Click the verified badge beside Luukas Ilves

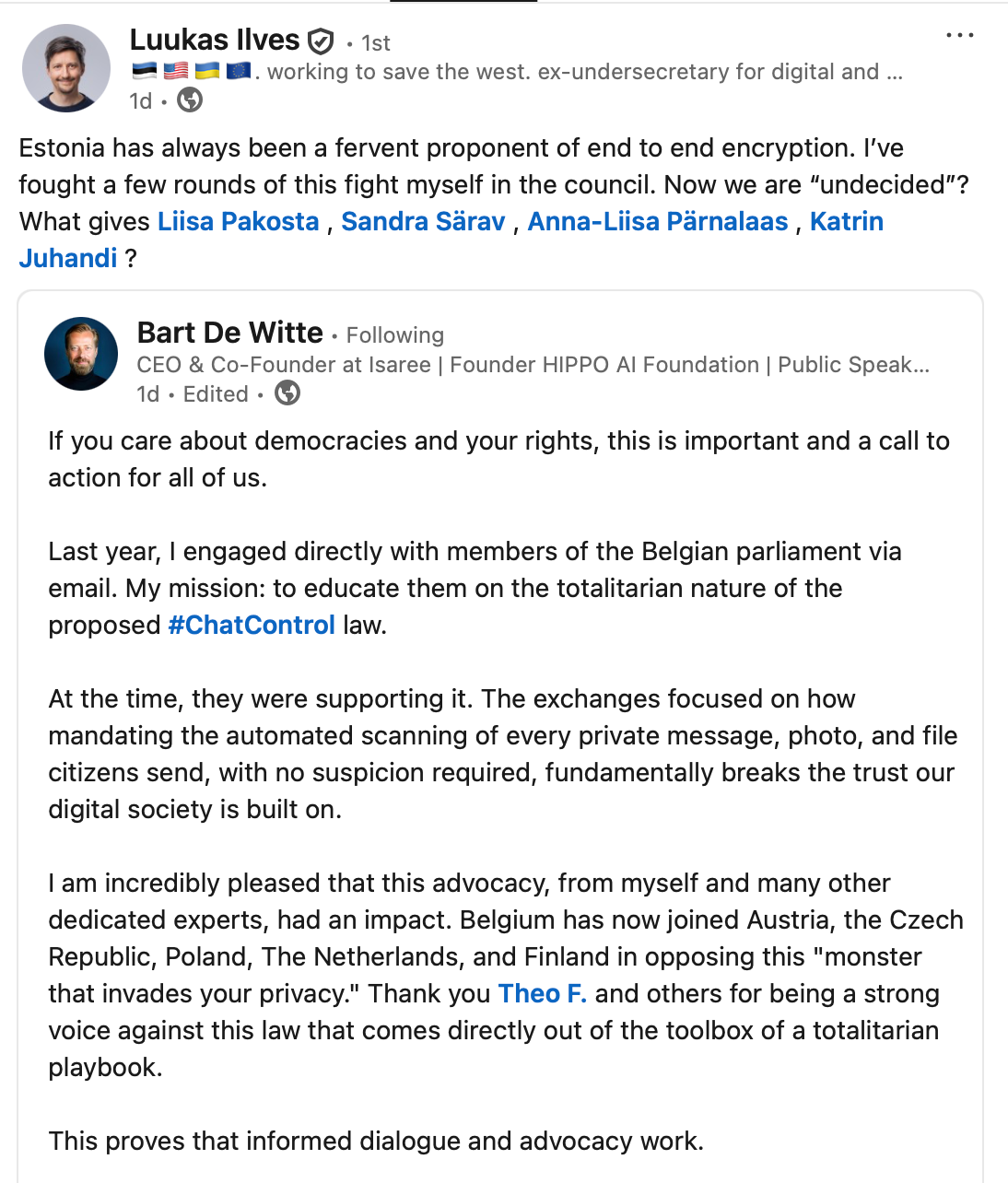click(320, 41)
